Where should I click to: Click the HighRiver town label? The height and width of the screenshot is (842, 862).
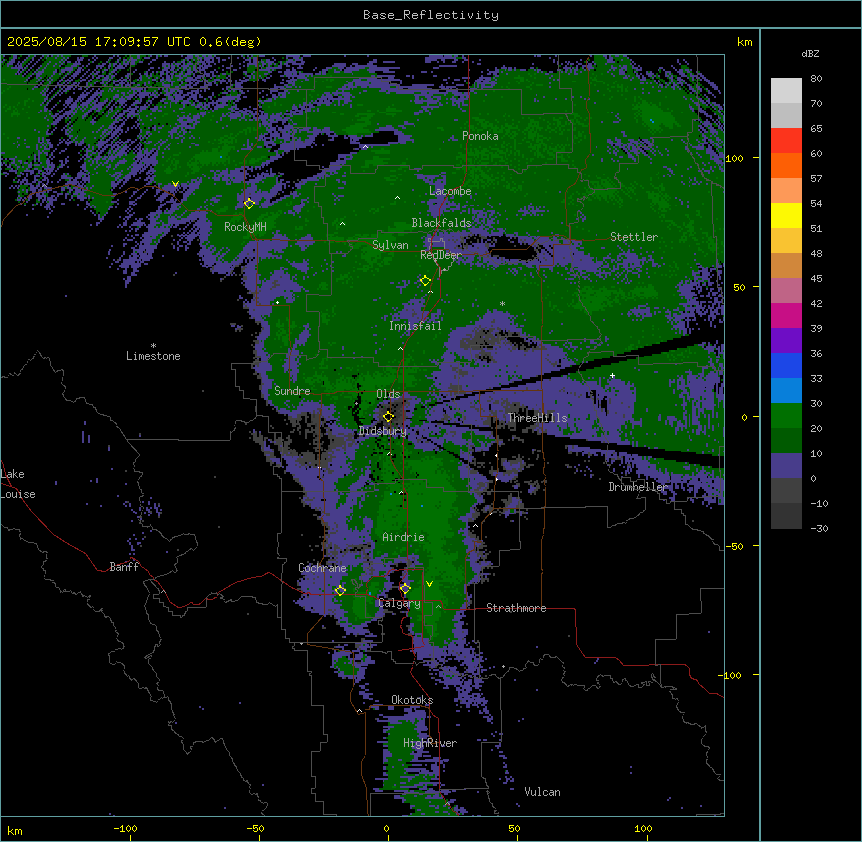tap(430, 743)
